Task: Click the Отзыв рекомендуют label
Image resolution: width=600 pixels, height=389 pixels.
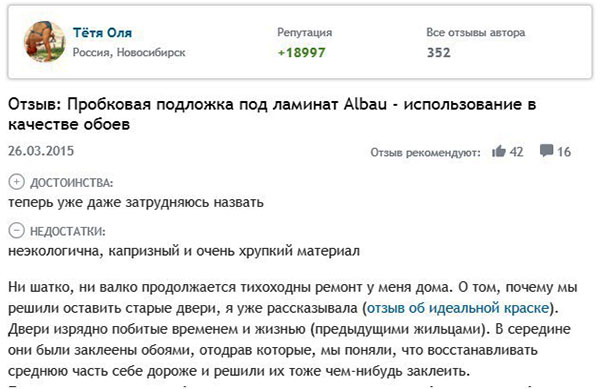Action: click(425, 153)
